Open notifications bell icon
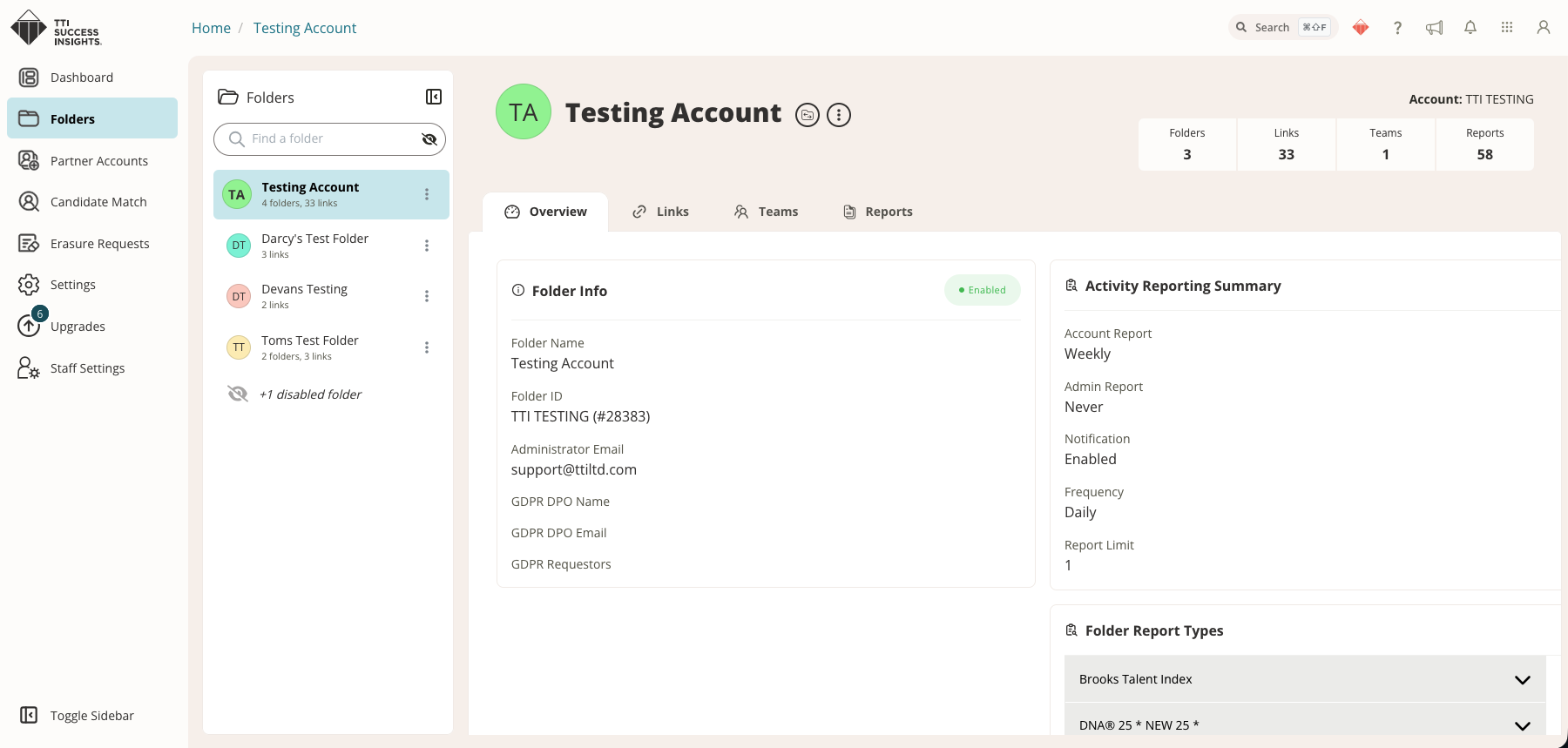Viewport: 1568px width, 748px height. pos(1470,28)
